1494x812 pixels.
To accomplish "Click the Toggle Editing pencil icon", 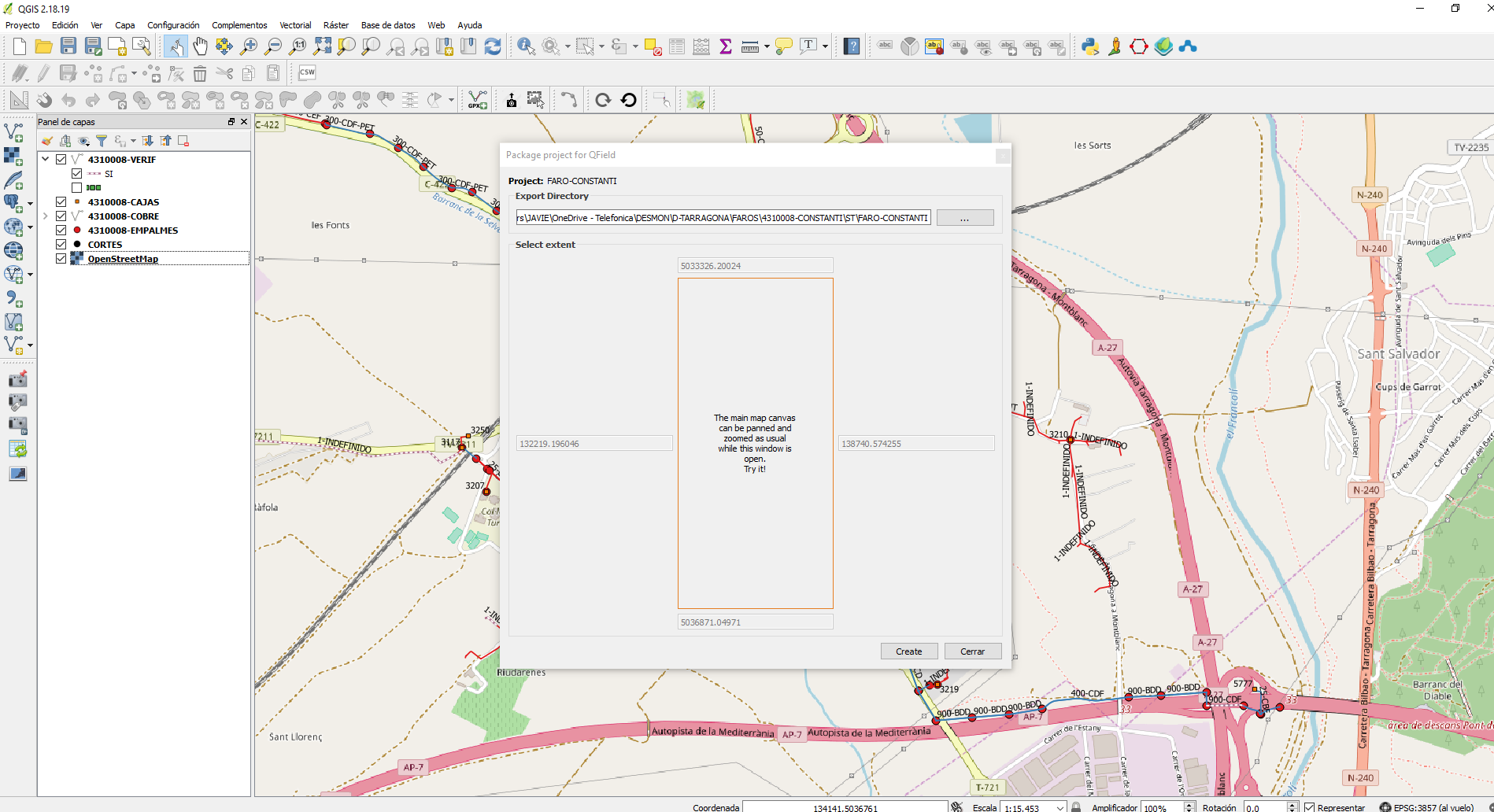I will click(x=44, y=73).
